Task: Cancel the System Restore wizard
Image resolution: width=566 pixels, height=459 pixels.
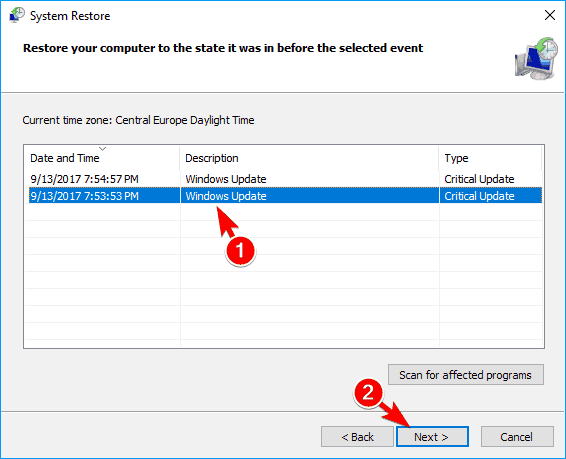Action: pos(517,437)
